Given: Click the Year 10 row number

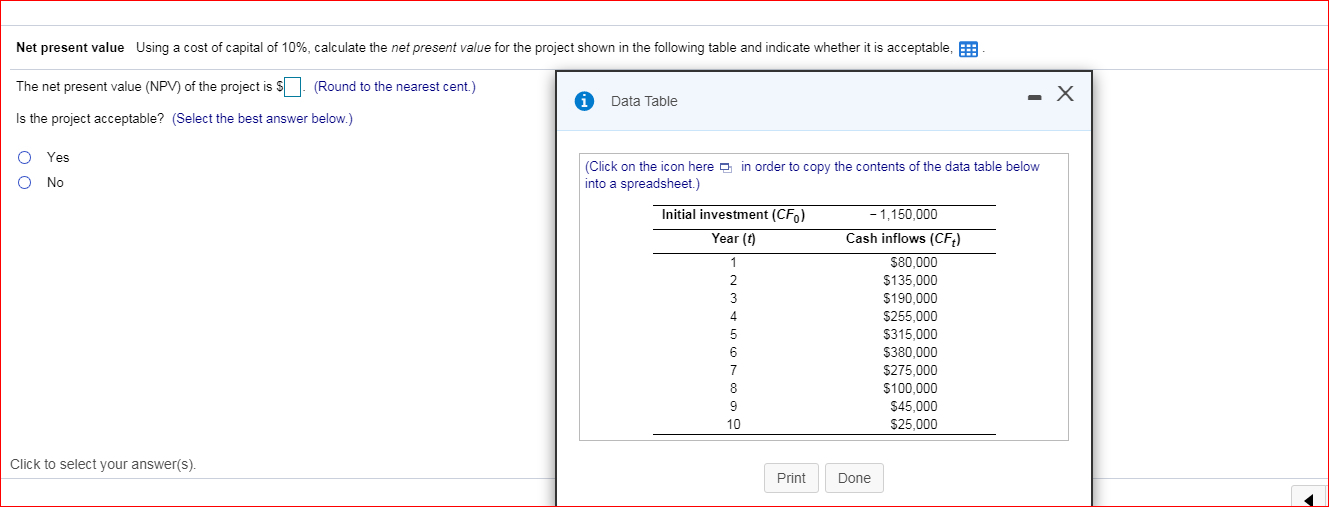Looking at the screenshot, I should coord(733,425).
